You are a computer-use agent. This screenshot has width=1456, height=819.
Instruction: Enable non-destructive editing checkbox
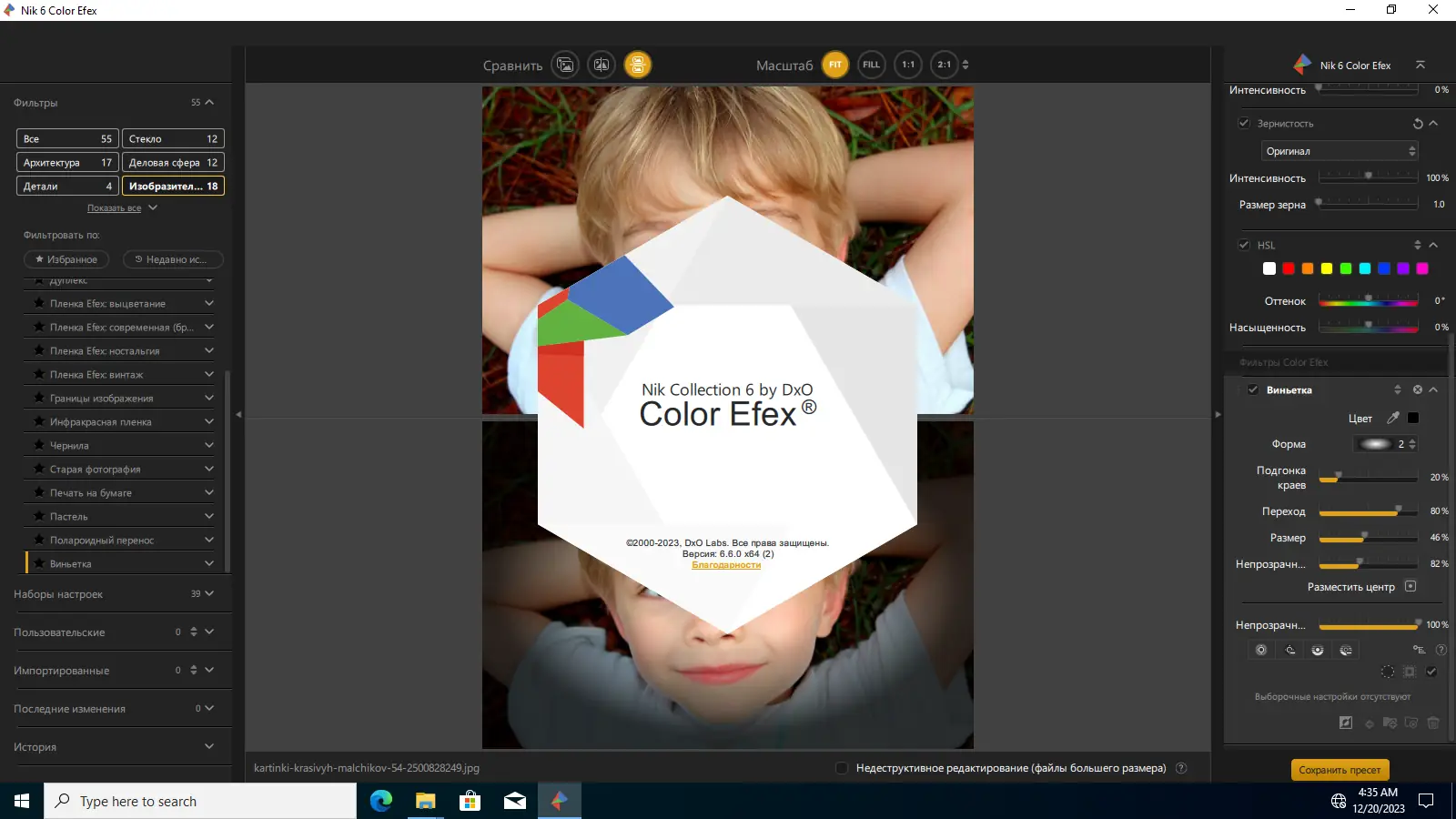(842, 768)
